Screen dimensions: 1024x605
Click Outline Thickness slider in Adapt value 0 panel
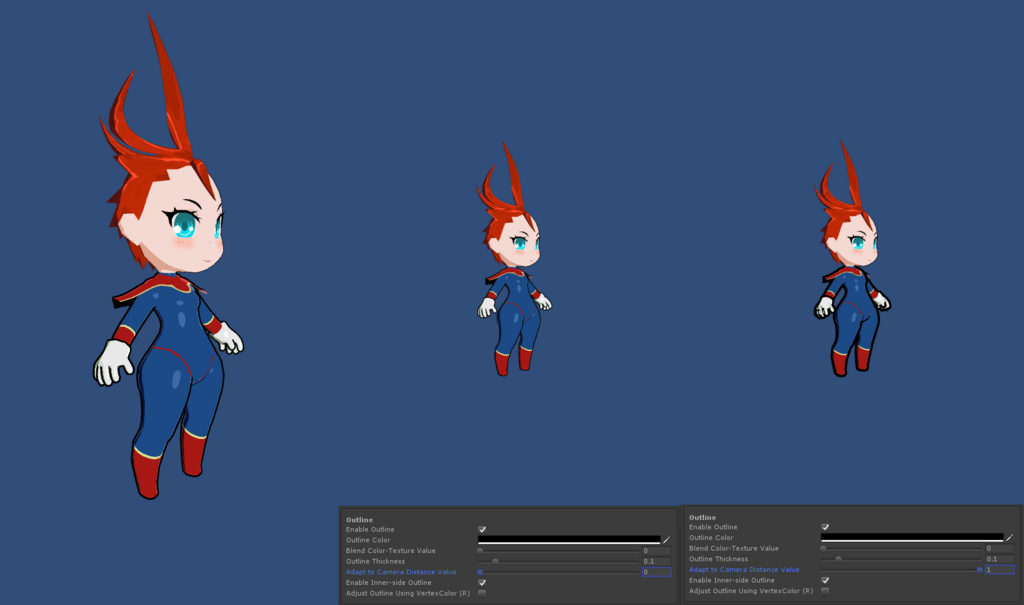click(558, 561)
